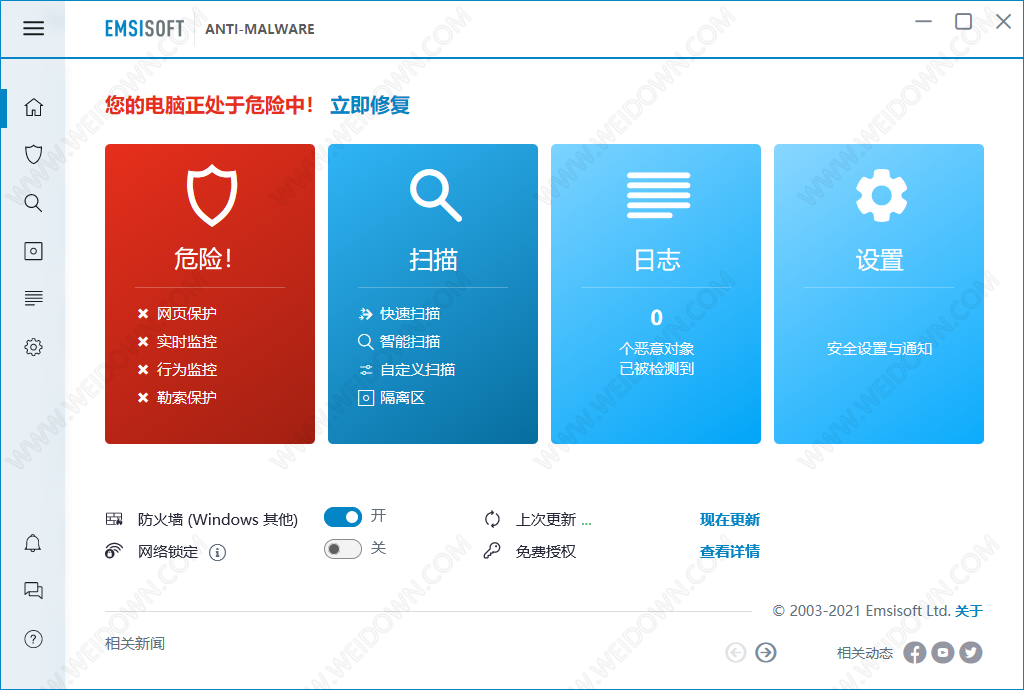Image resolution: width=1024 pixels, height=690 pixels.
Task: Open the Facebook icon
Action: click(915, 652)
